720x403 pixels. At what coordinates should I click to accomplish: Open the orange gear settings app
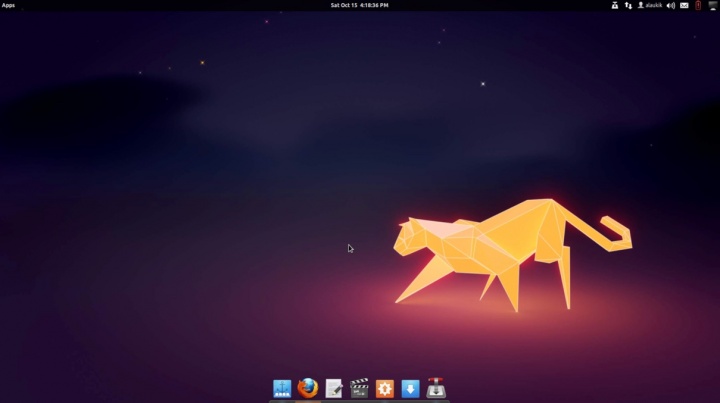point(385,389)
